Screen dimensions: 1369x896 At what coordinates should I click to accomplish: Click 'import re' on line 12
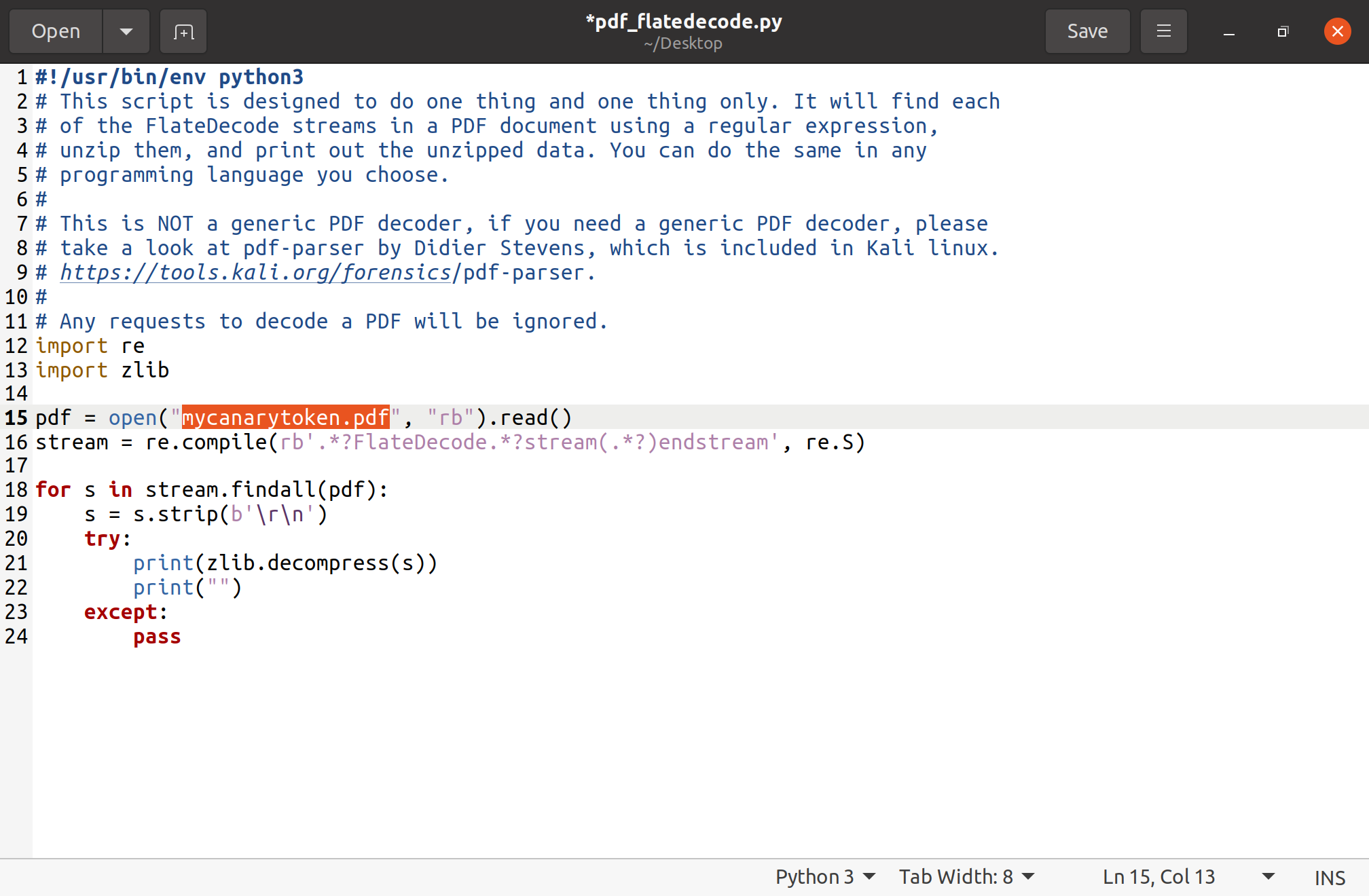[90, 346]
